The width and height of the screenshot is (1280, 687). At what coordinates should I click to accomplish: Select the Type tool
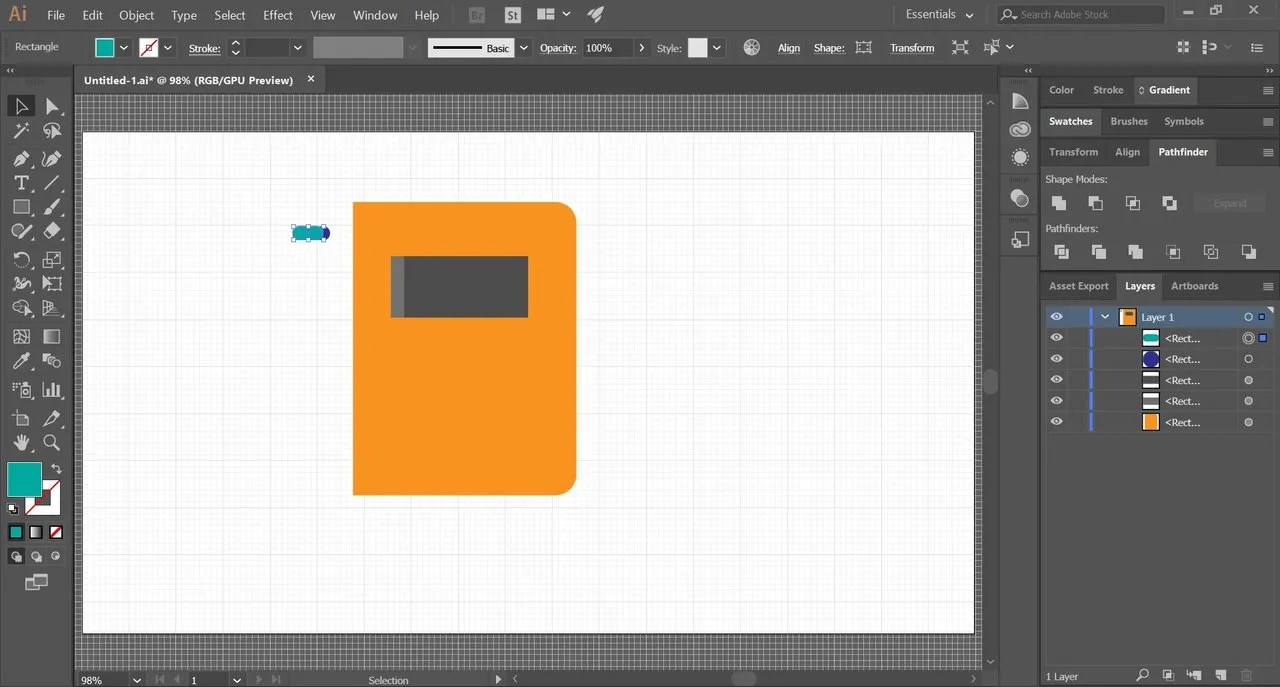click(21, 183)
